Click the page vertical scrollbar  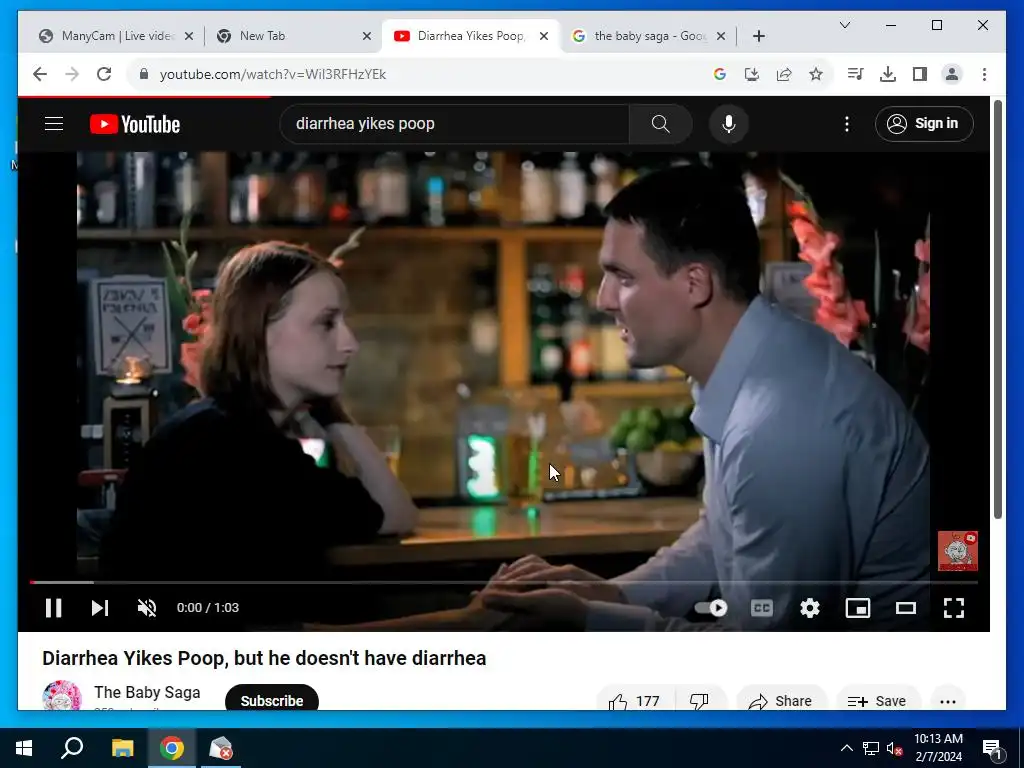coord(997,310)
